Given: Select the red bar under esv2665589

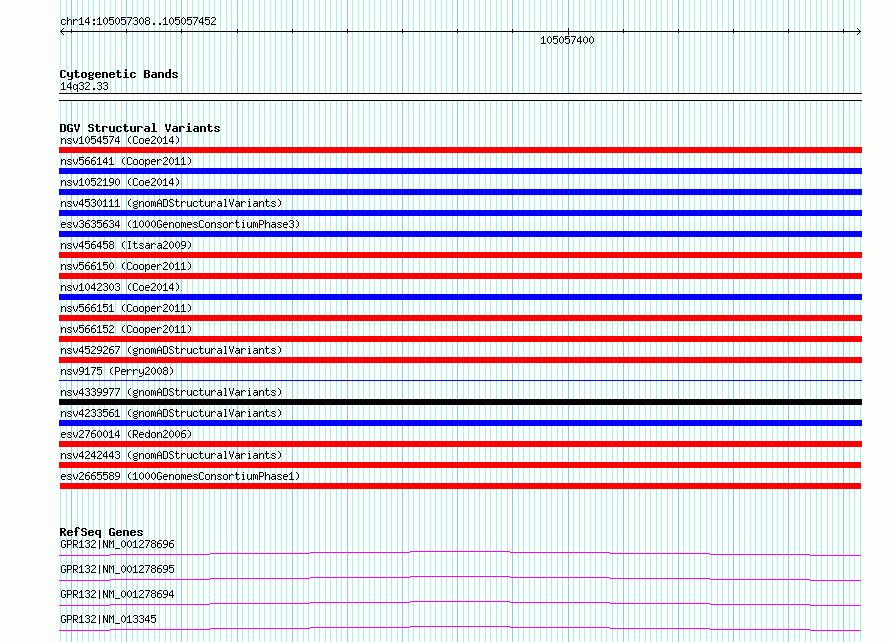Looking at the screenshot, I should point(460,486).
